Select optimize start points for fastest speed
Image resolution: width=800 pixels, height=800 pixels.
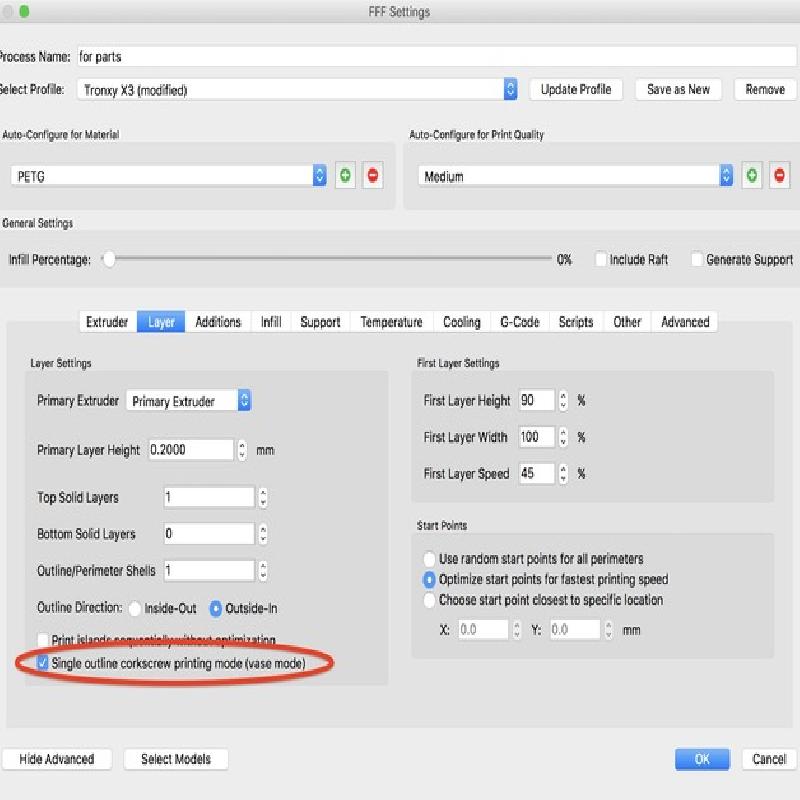pyautogui.click(x=430, y=579)
